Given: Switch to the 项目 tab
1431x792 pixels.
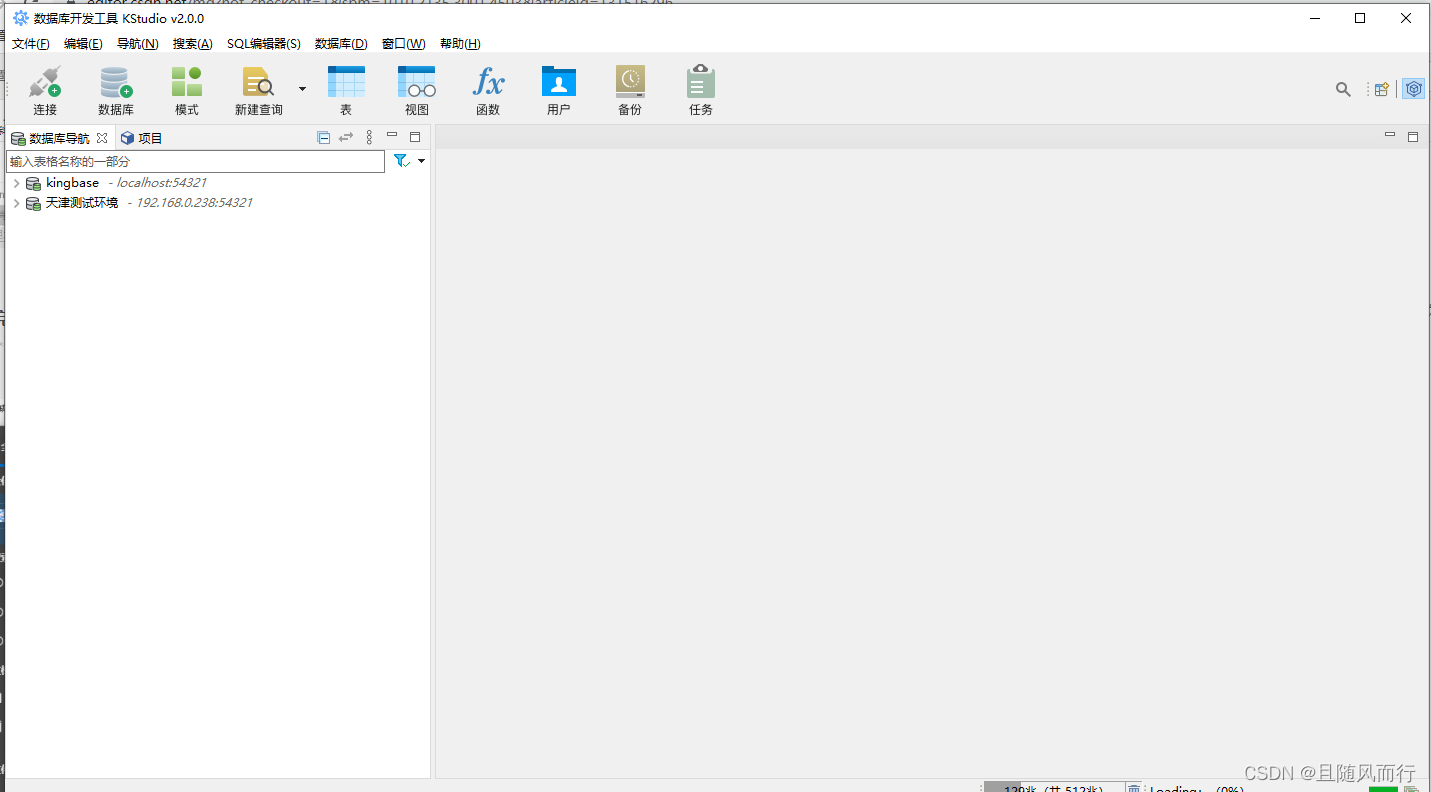Looking at the screenshot, I should (x=141, y=138).
